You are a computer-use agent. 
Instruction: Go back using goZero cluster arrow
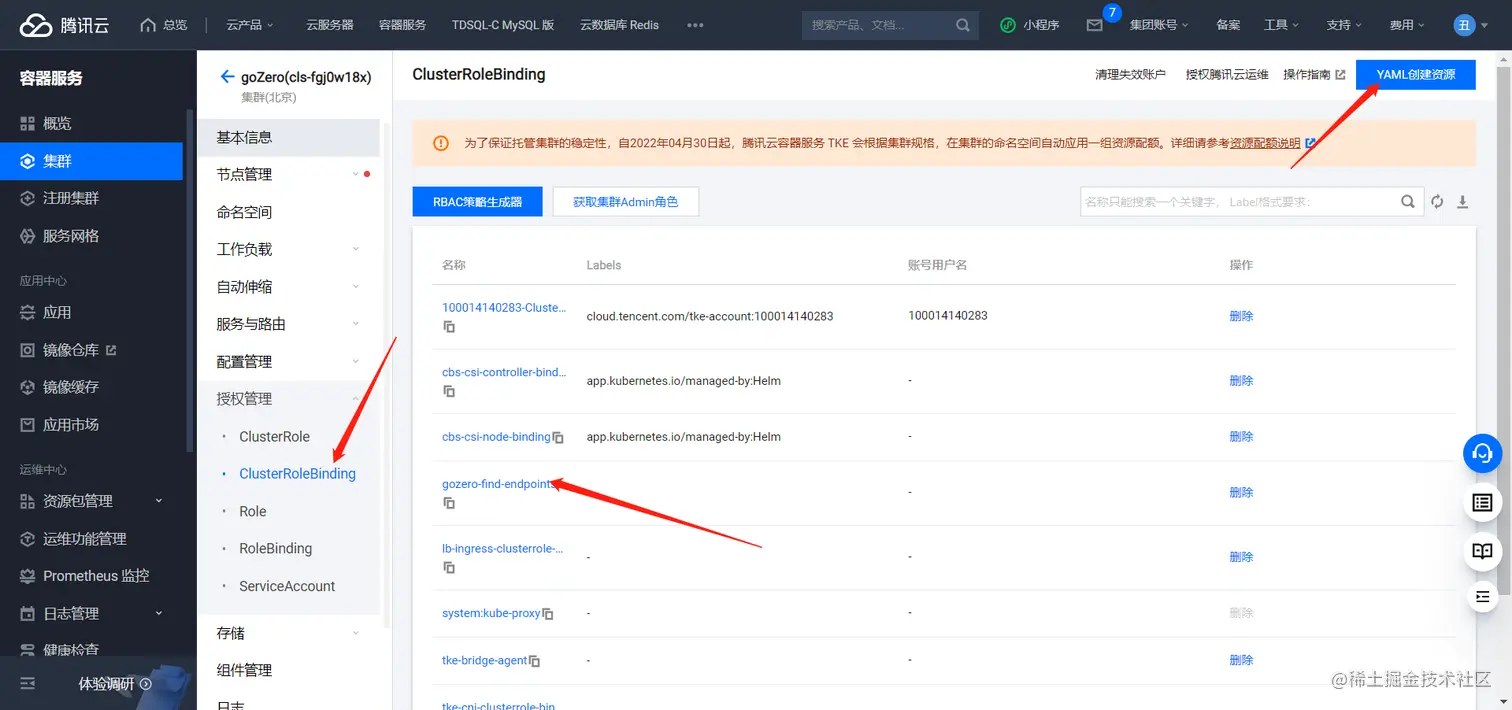(x=227, y=77)
